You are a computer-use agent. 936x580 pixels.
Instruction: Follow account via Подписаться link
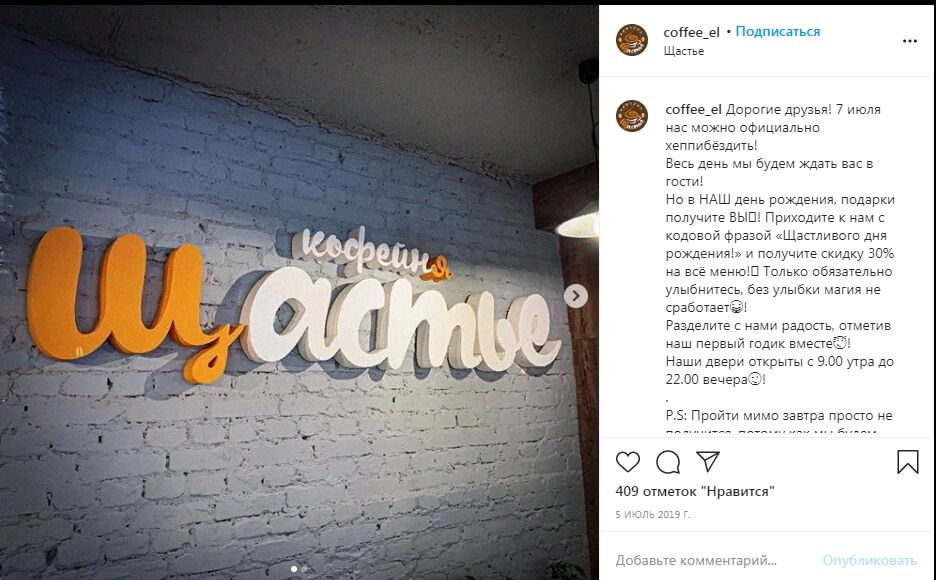click(x=777, y=32)
